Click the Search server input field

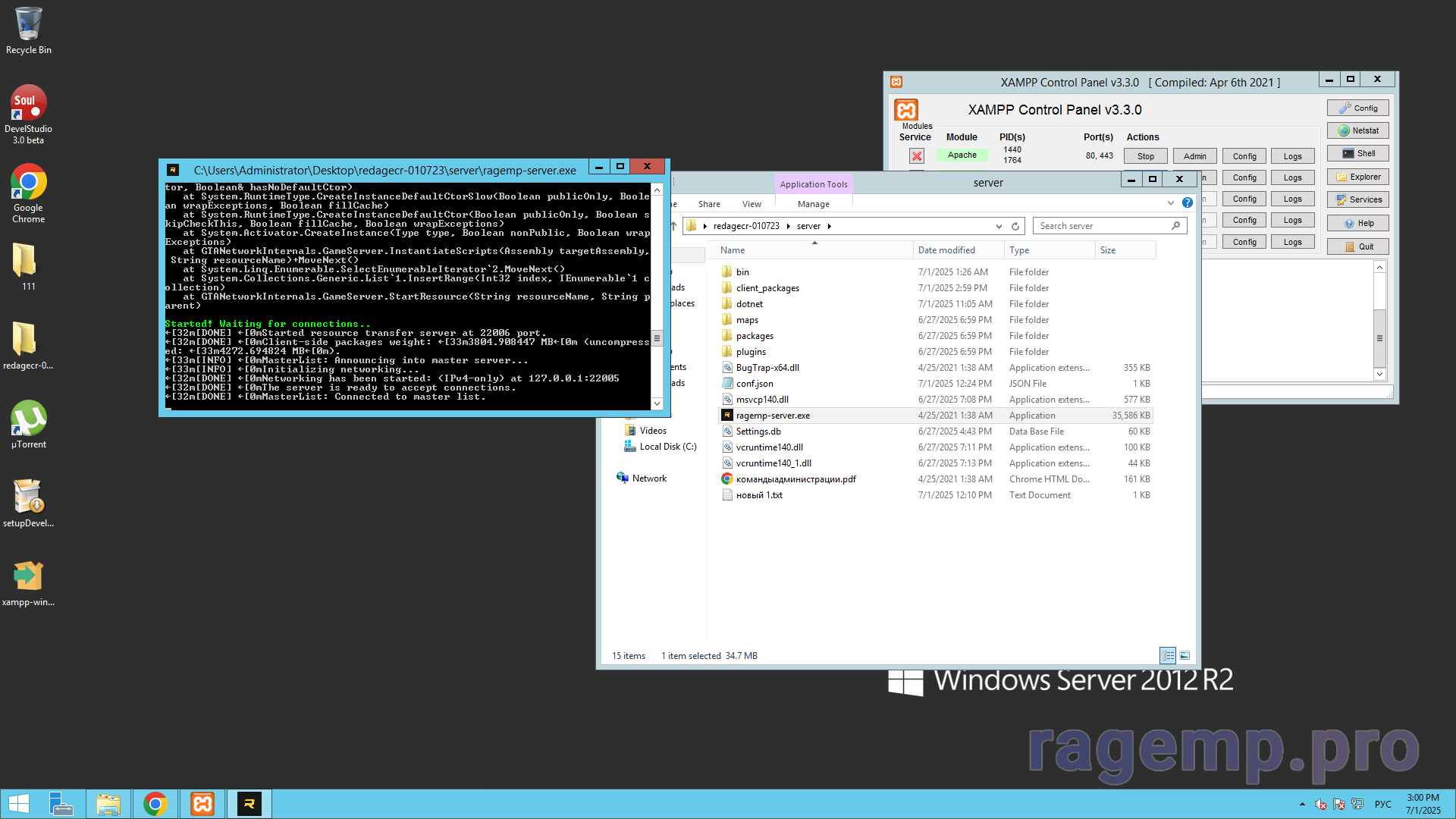click(x=1103, y=226)
